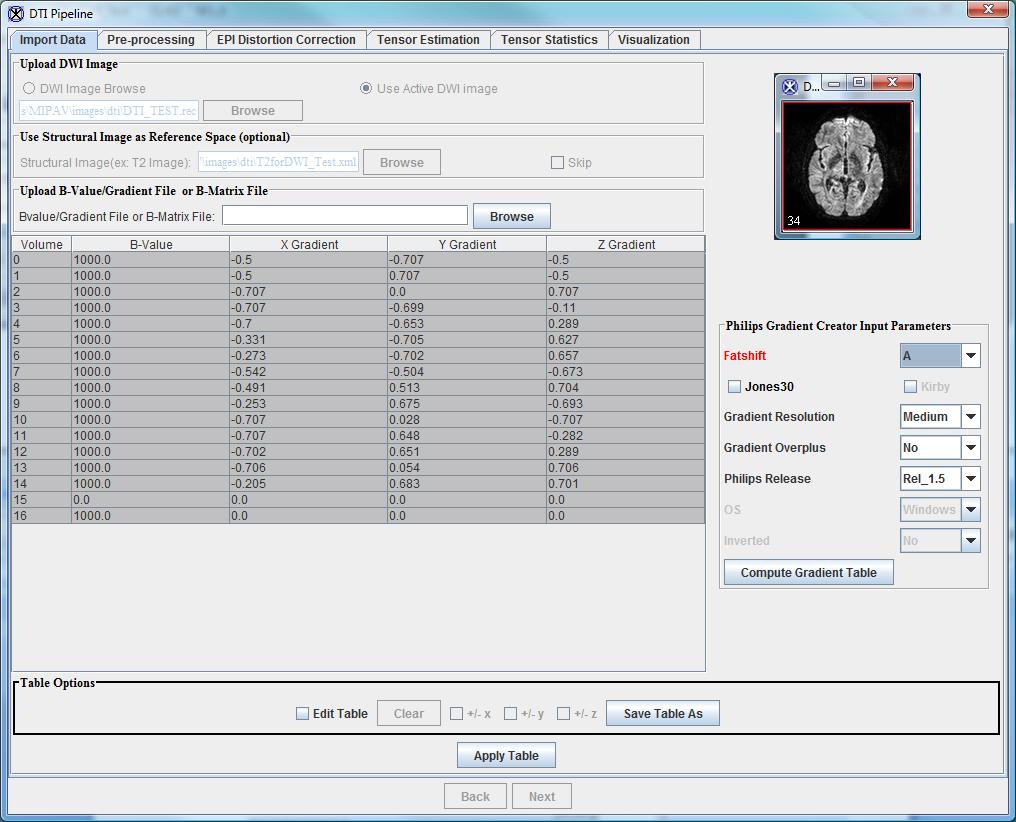Maximize the small DWI image window
Viewport: 1016px width, 822px height.
coord(858,83)
